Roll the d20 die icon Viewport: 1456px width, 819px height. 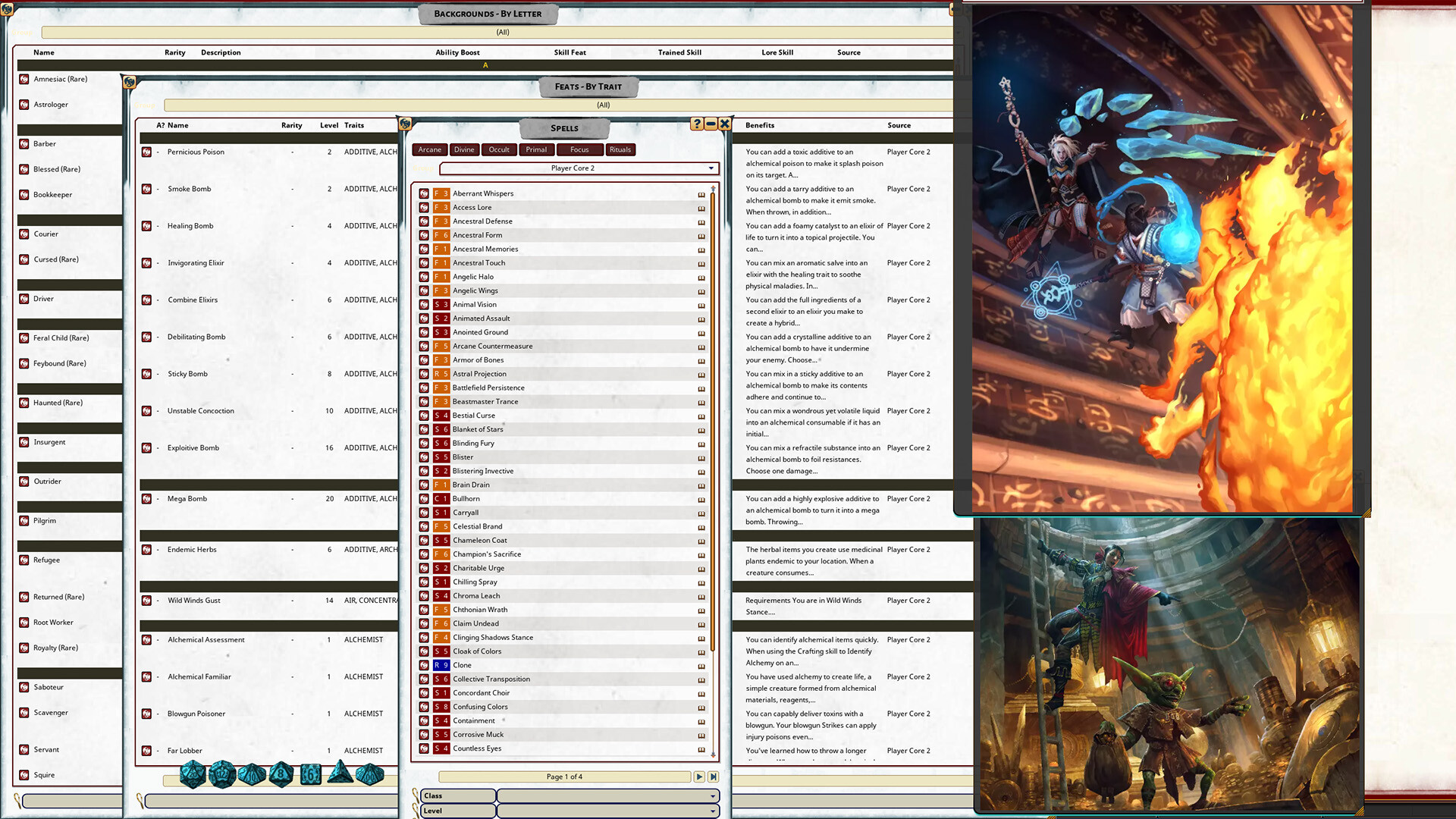coord(193,774)
